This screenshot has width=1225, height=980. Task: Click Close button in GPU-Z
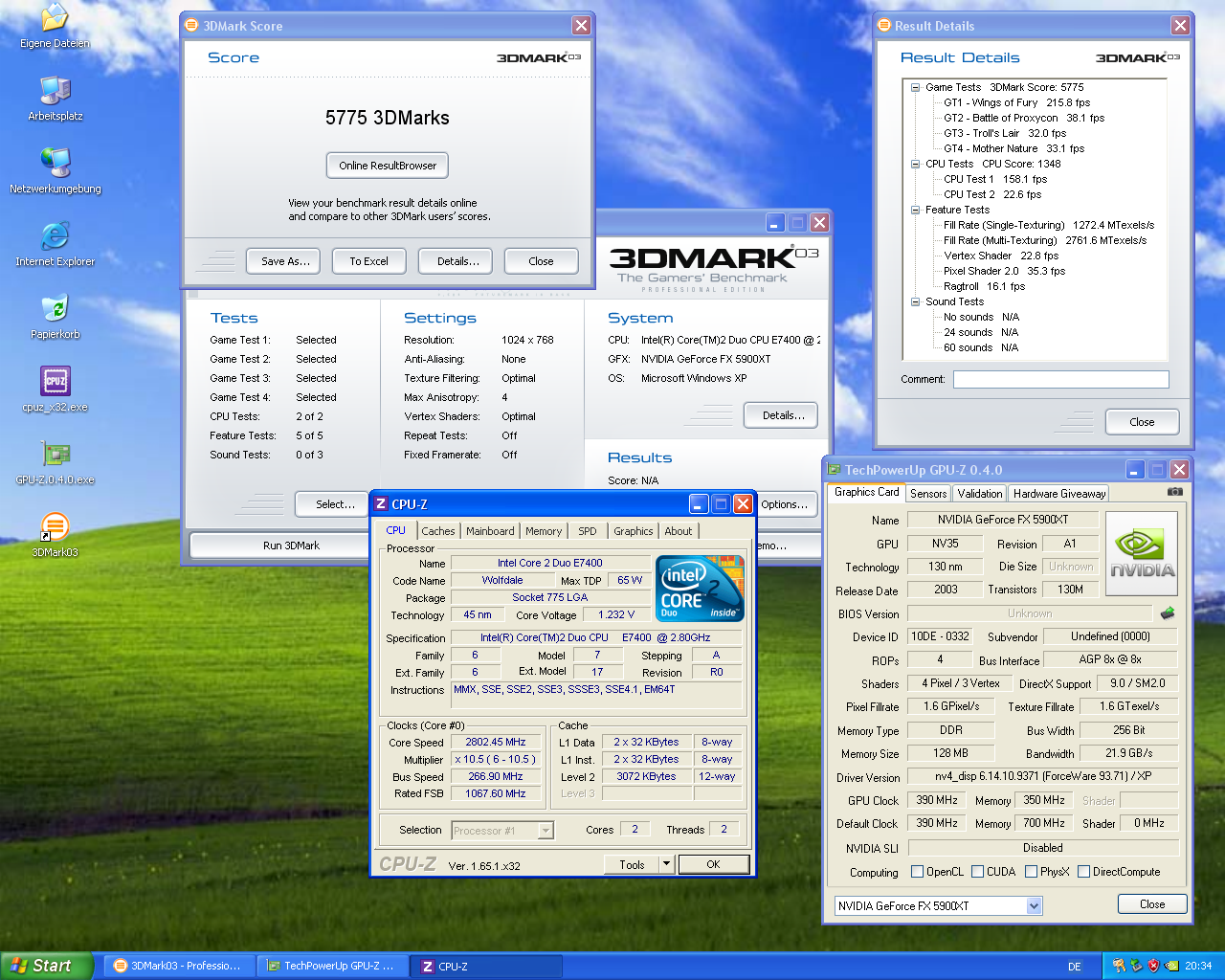pos(1152,904)
